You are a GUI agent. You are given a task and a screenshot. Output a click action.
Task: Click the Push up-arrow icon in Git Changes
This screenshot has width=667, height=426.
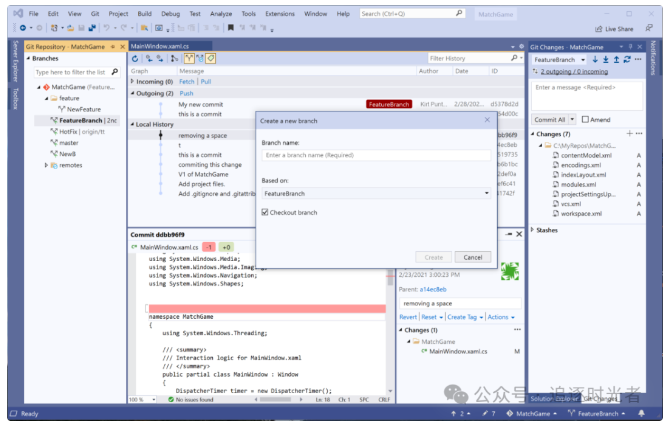click(x=616, y=60)
